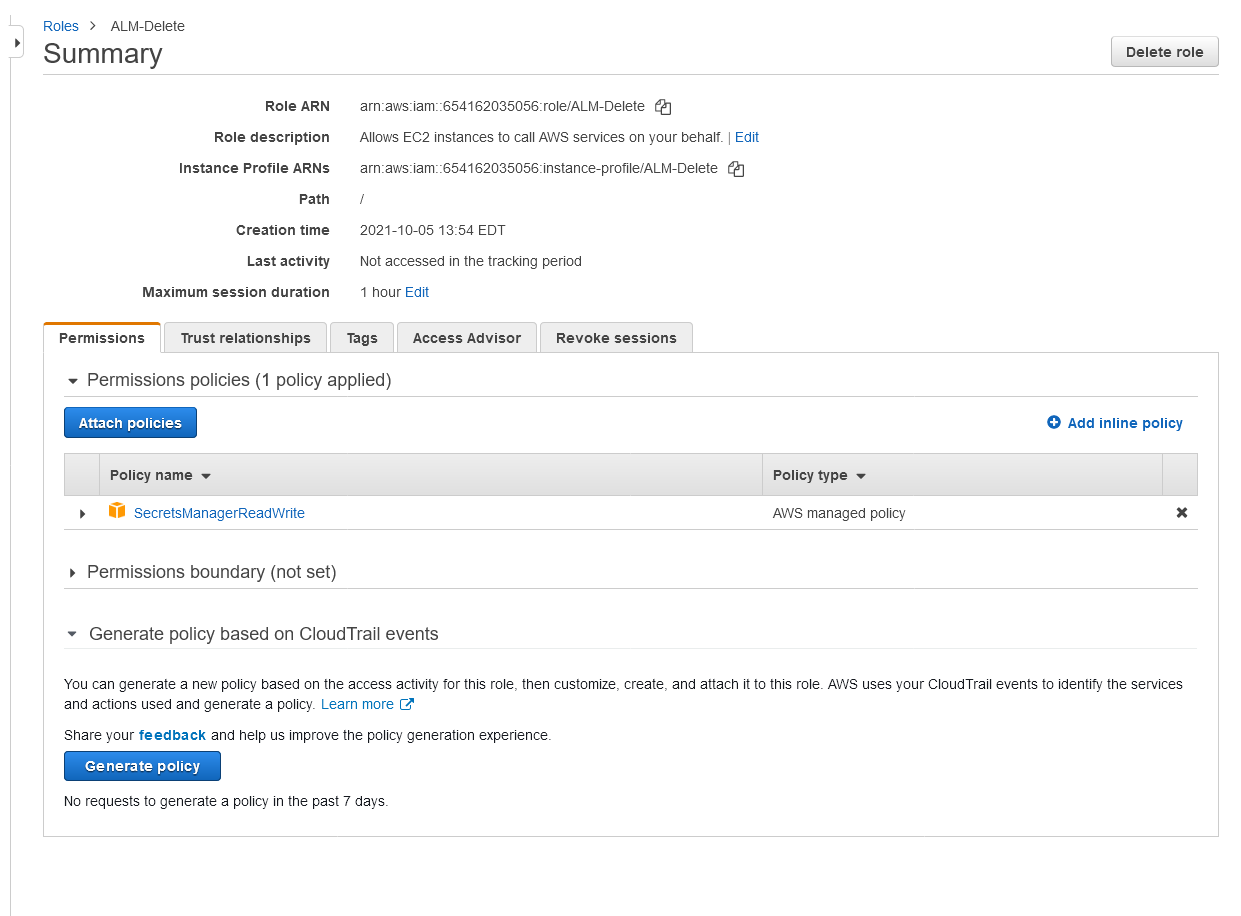The image size is (1241, 916).
Task: Click the plus icon next to Add inline policy
Action: pyautogui.click(x=1052, y=422)
